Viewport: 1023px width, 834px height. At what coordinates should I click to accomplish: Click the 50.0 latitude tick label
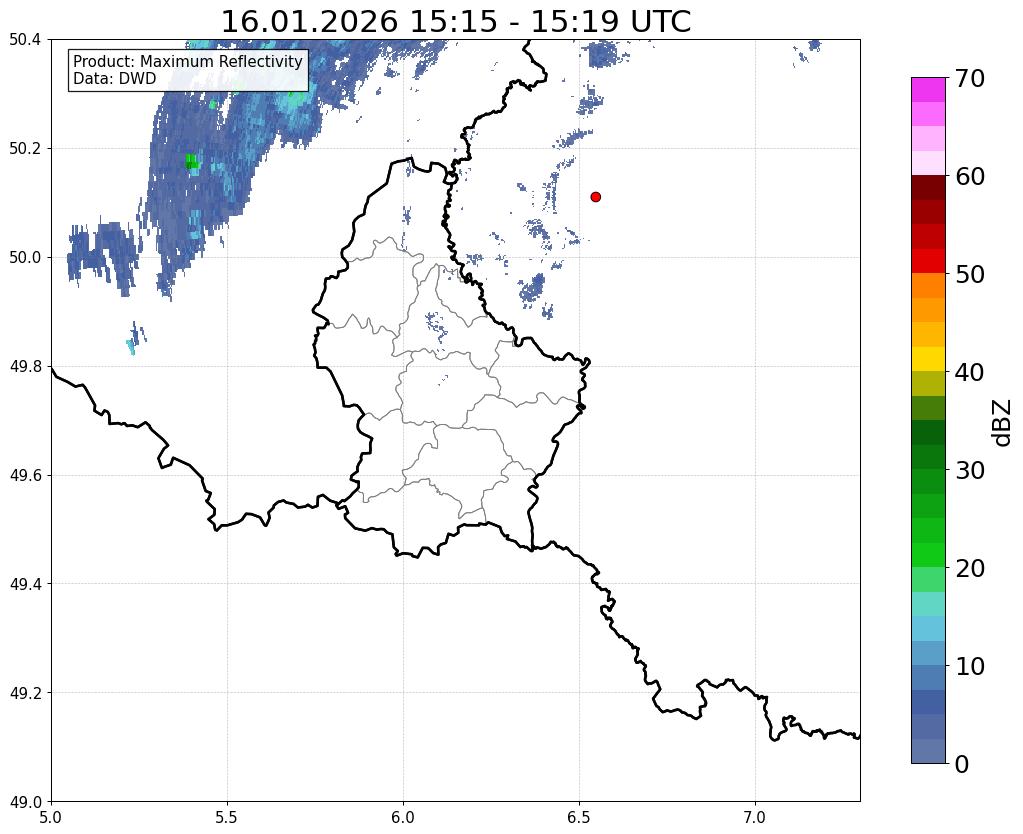25,258
